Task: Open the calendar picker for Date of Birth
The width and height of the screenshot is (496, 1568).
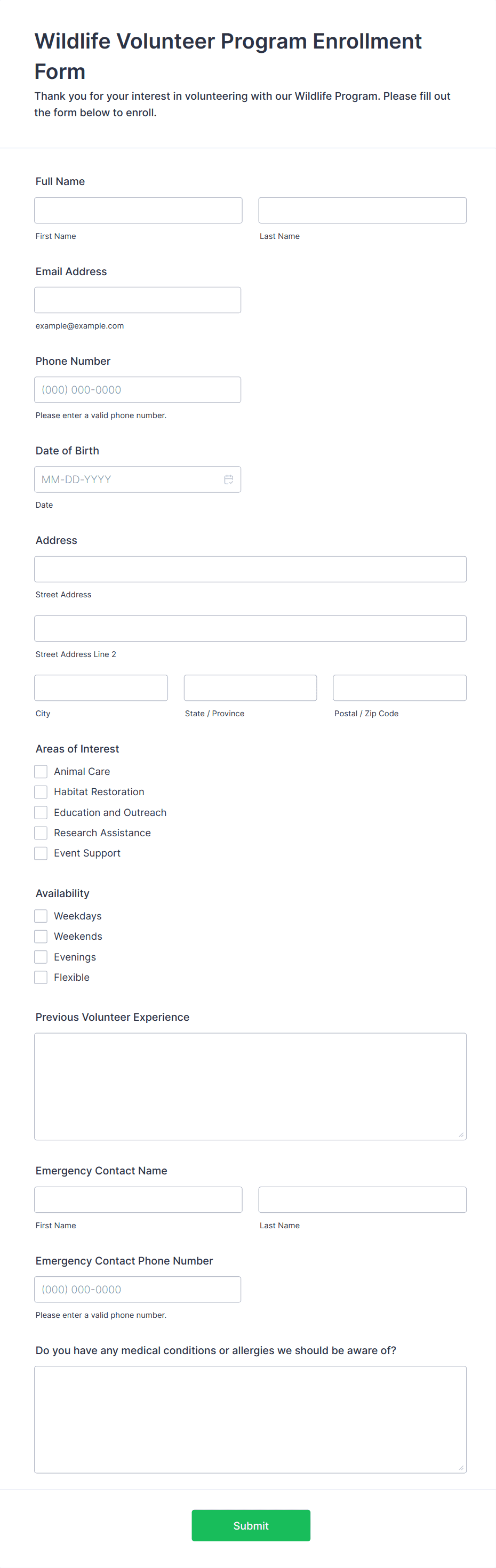Action: tap(229, 479)
